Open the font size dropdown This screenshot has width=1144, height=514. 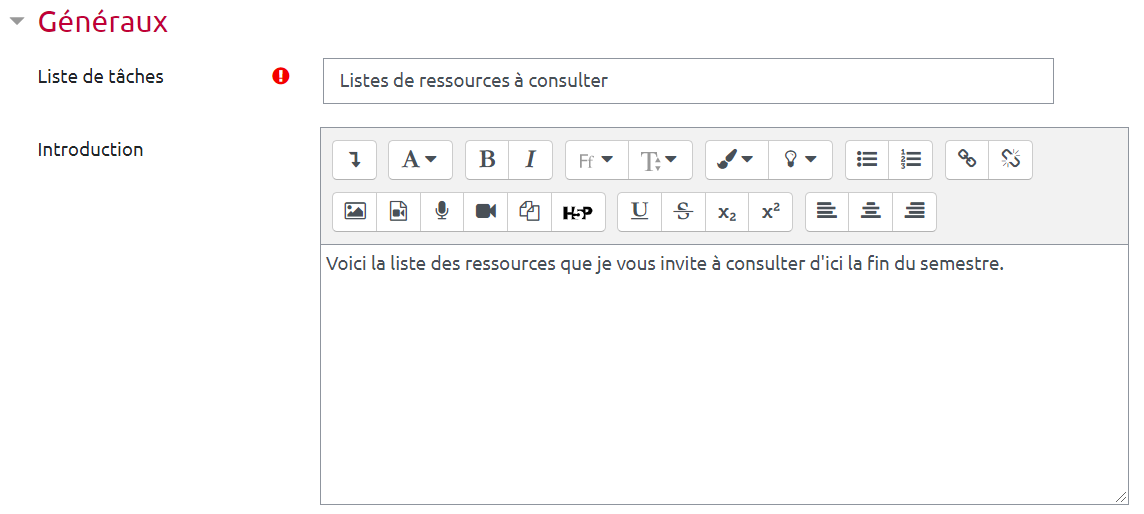tap(659, 160)
